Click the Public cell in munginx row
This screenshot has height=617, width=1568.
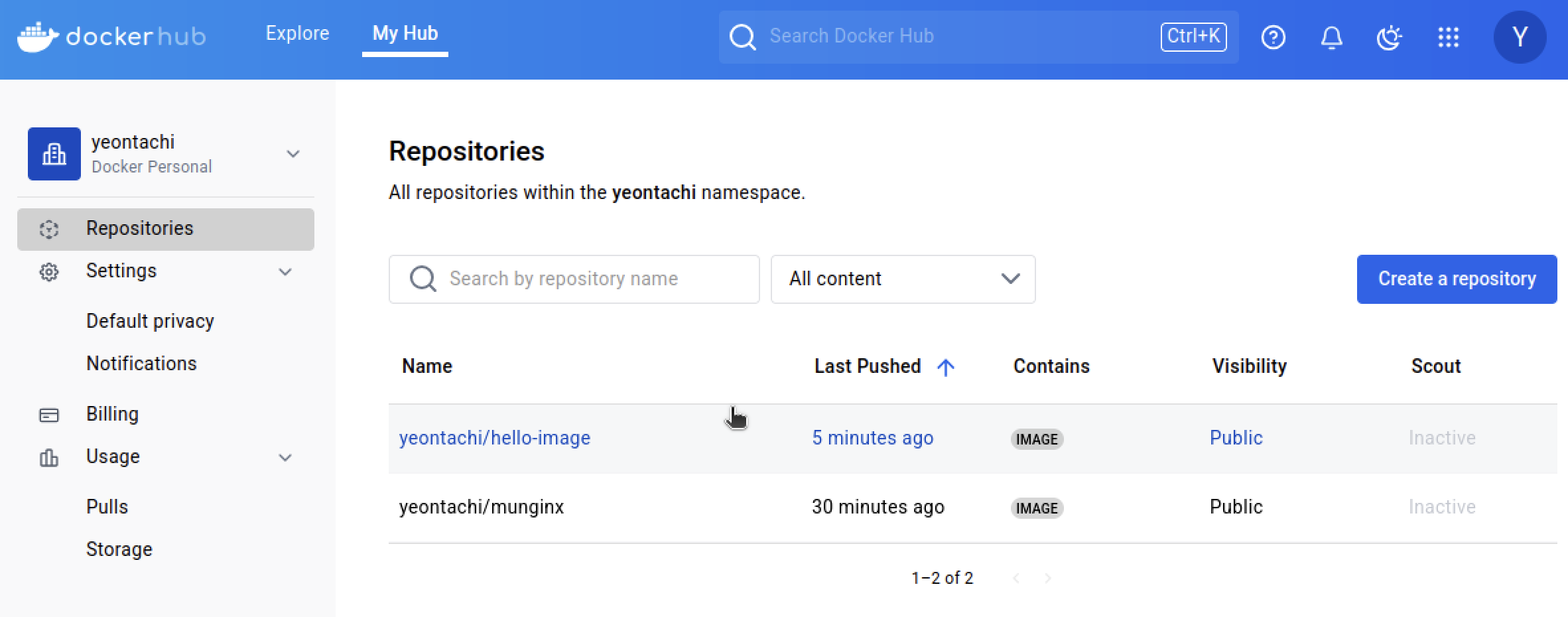pos(1236,507)
